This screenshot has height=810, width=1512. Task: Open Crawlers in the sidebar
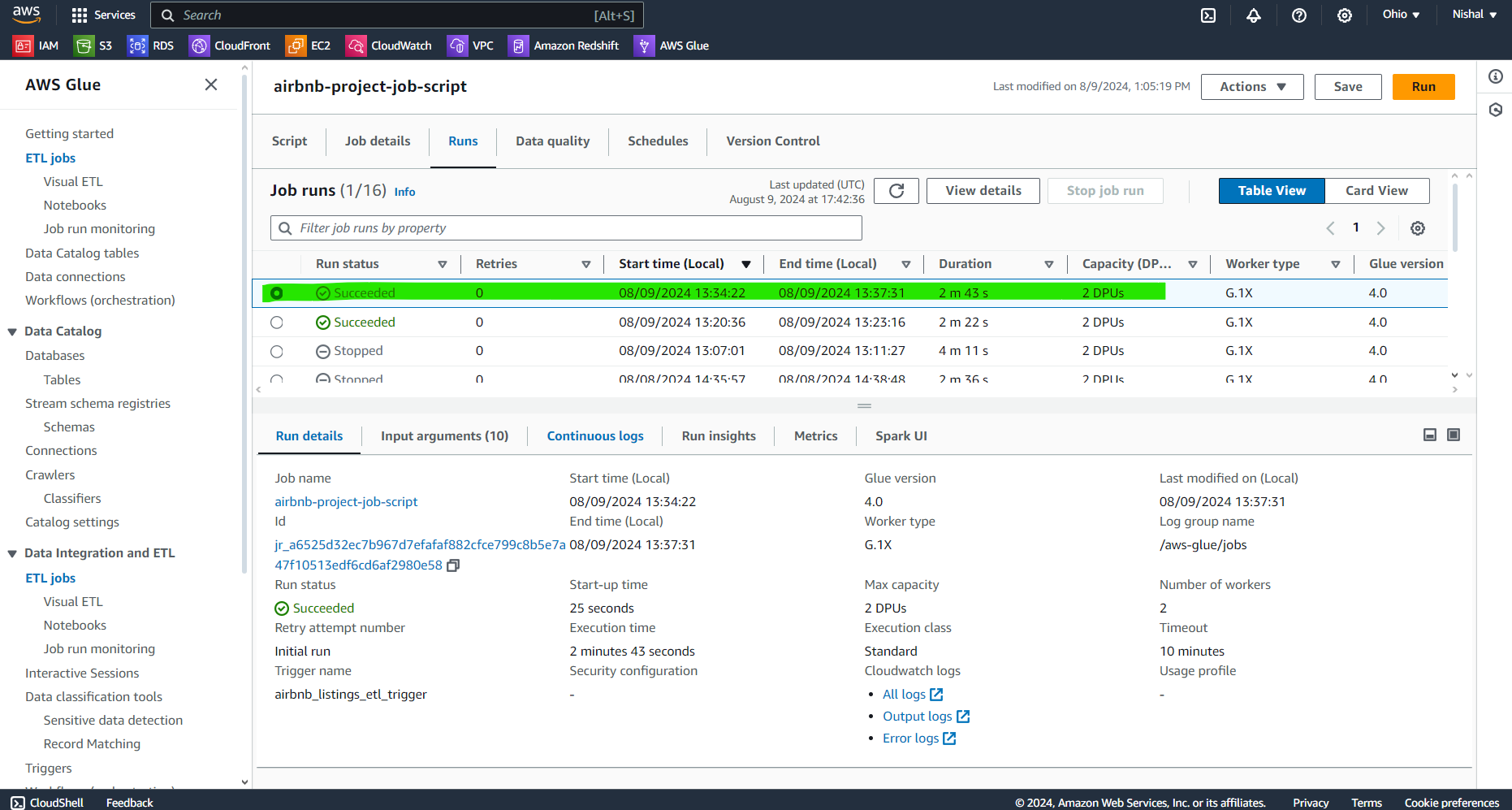tap(50, 475)
